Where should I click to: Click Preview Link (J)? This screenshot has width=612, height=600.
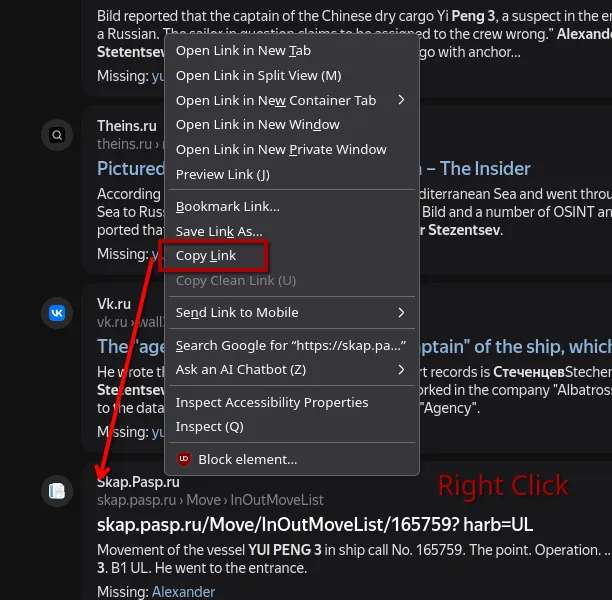click(x=292, y=174)
